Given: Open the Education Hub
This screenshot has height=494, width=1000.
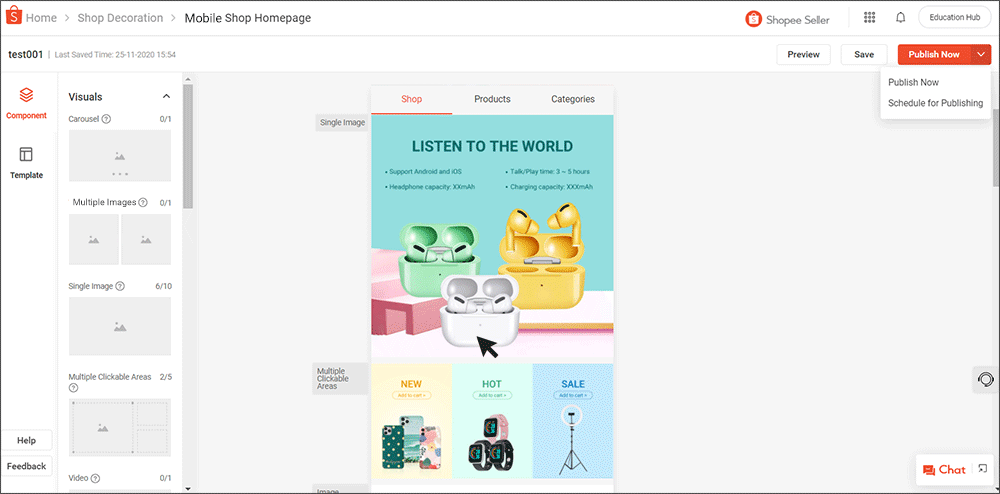Looking at the screenshot, I should pos(955,17).
